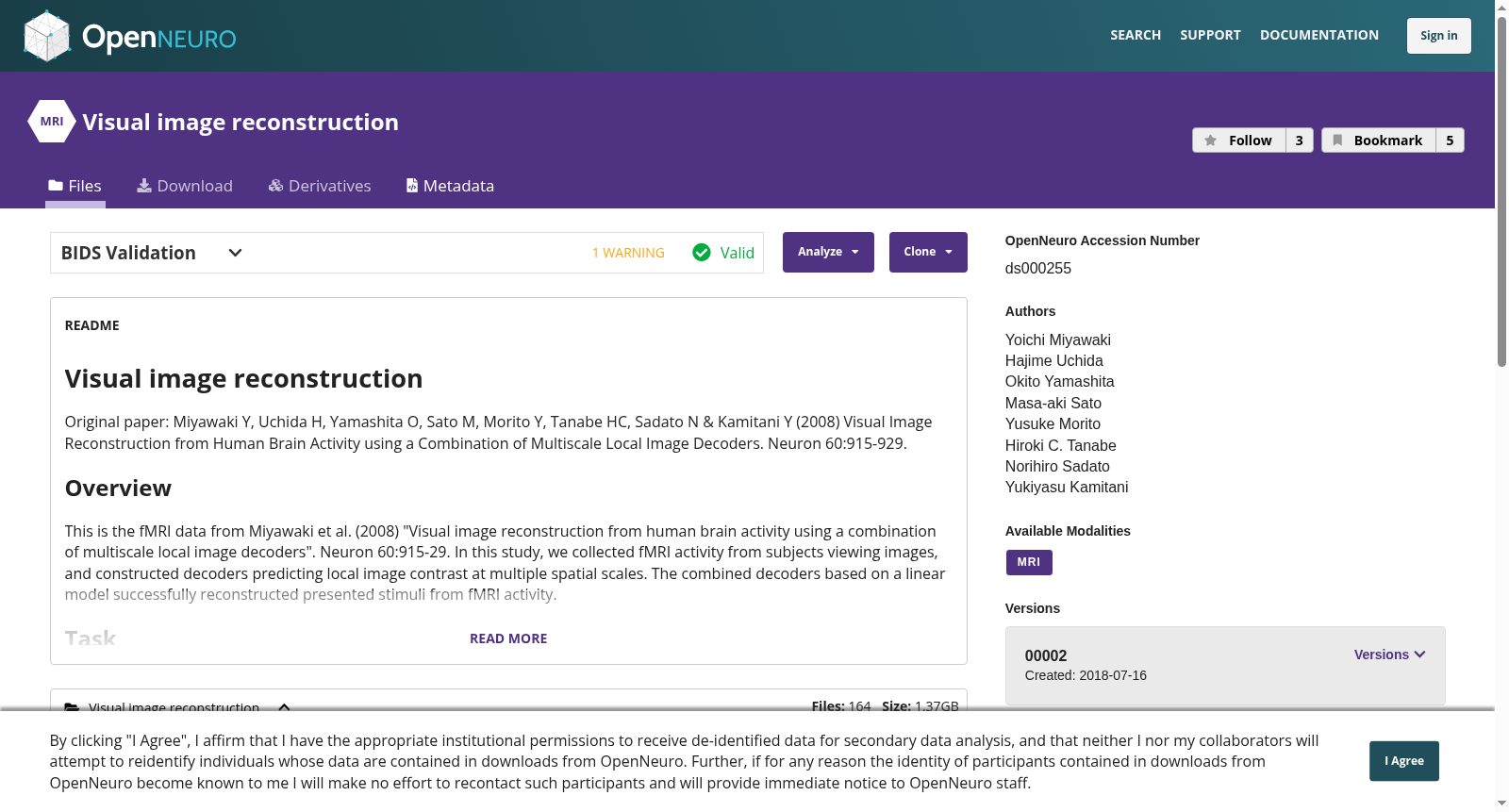This screenshot has height=812, width=1509.
Task: Click the bookmark count 5
Action: coord(1450,141)
